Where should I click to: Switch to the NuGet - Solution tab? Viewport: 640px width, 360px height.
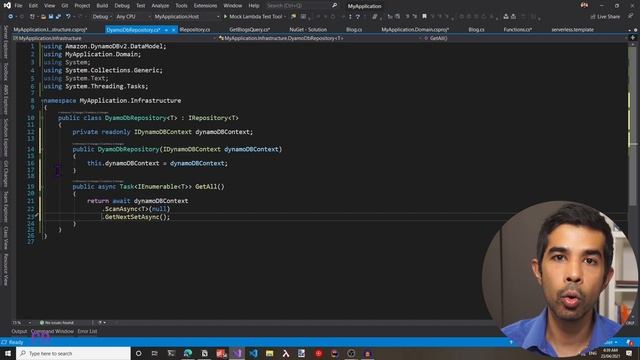308,30
